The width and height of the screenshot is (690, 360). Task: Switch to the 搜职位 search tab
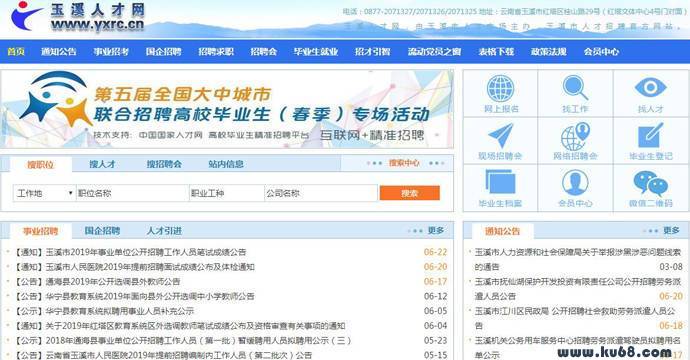tap(40, 165)
